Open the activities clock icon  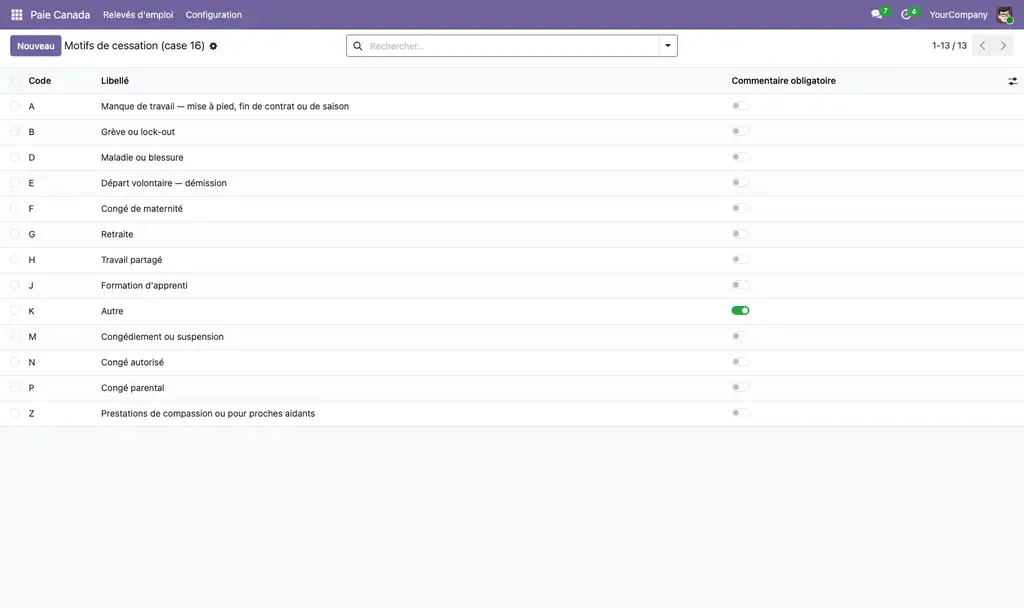click(906, 14)
